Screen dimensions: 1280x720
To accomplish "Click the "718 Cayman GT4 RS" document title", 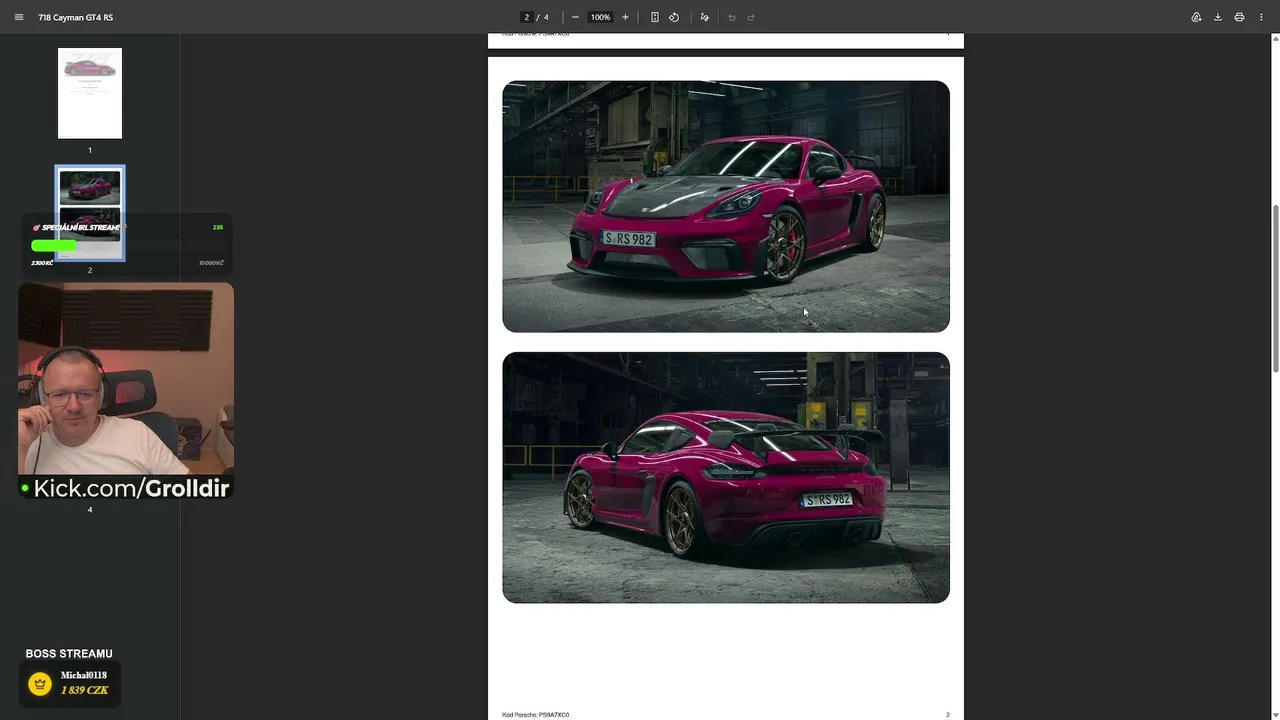I will coord(76,17).
